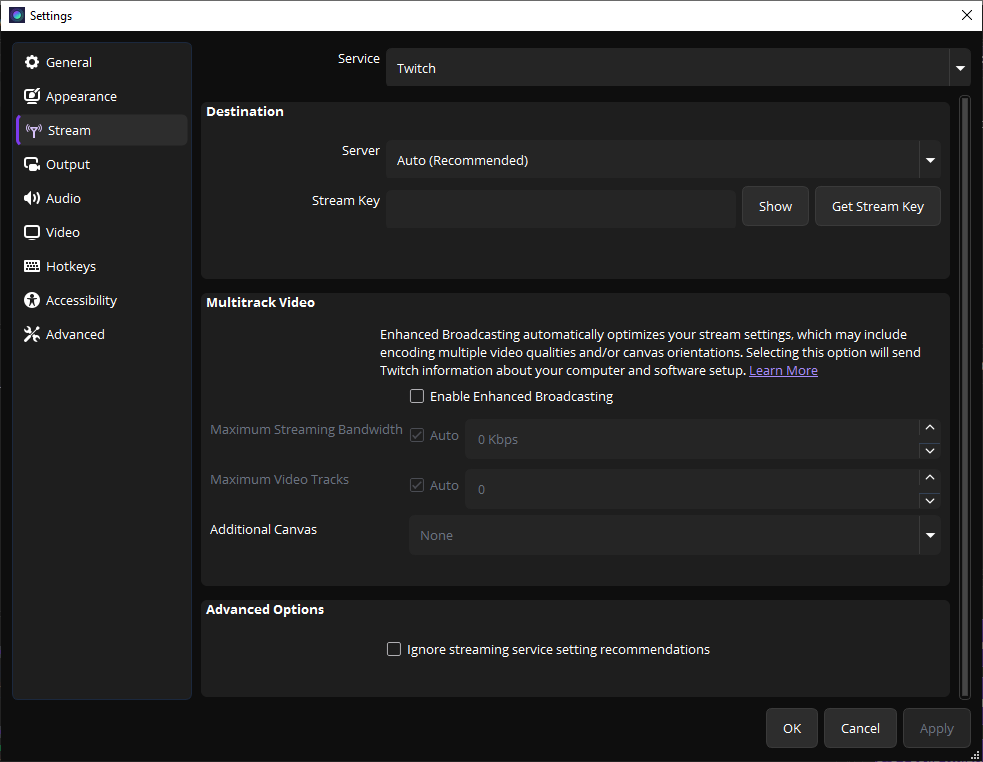The height and width of the screenshot is (762, 983).
Task: Click the Destination section heading
Action: tap(245, 112)
